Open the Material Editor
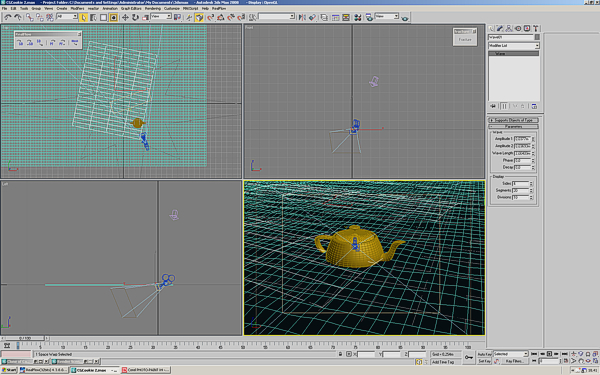 click(x=357, y=17)
